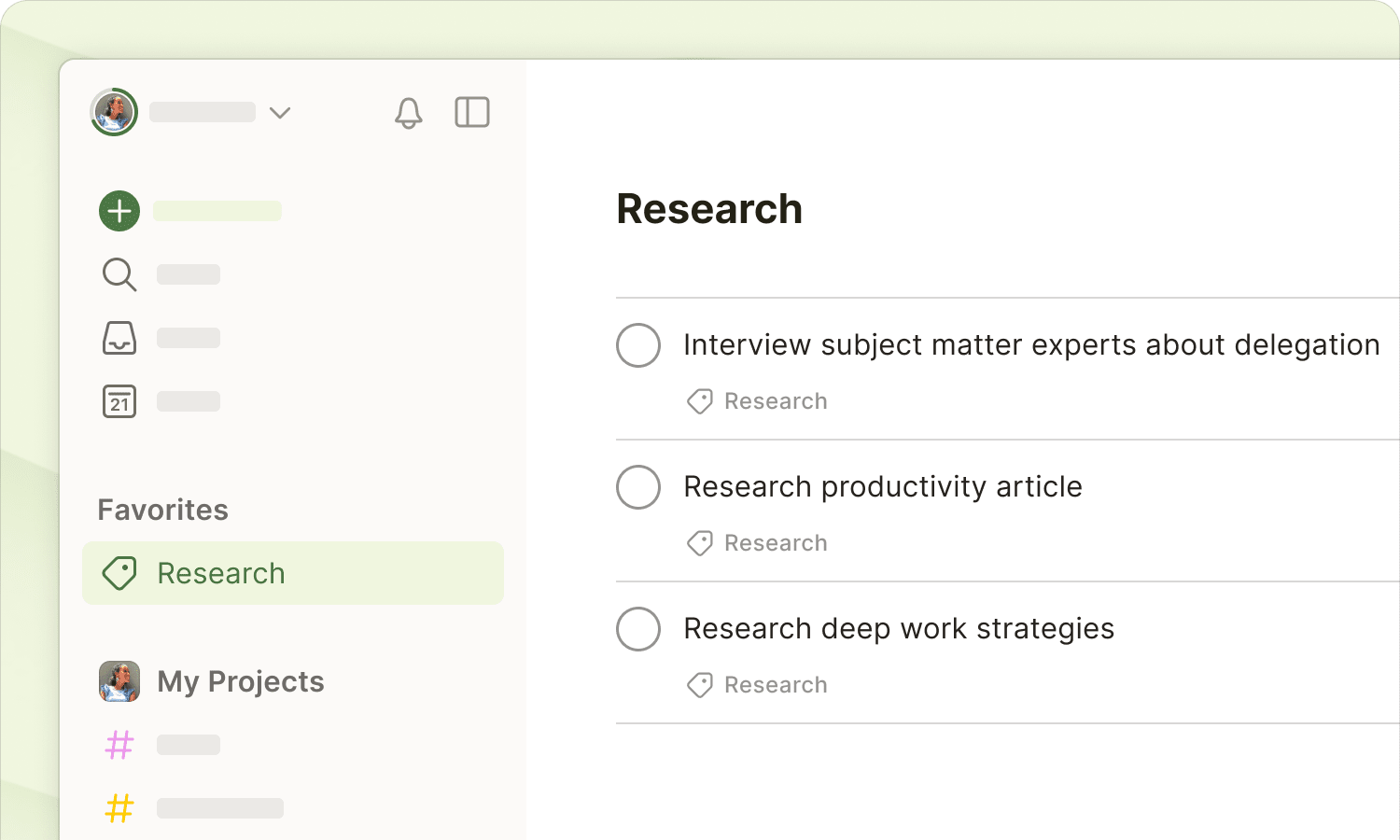The height and width of the screenshot is (840, 1400).
Task: Open the workspace dropdown chevron
Action: [279, 112]
